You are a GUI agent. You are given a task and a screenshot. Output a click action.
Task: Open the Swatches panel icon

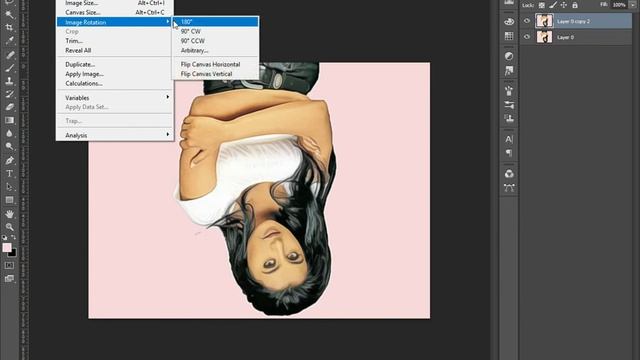[x=509, y=36]
